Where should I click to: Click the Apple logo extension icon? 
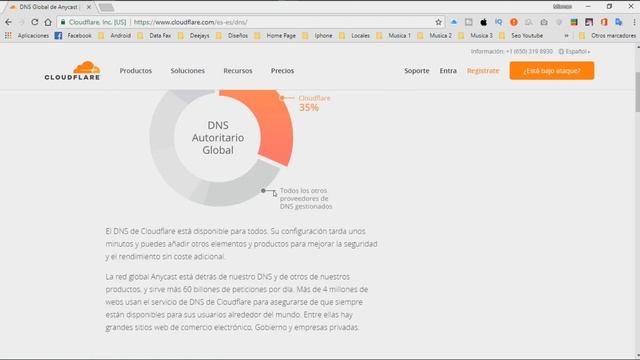pos(484,22)
